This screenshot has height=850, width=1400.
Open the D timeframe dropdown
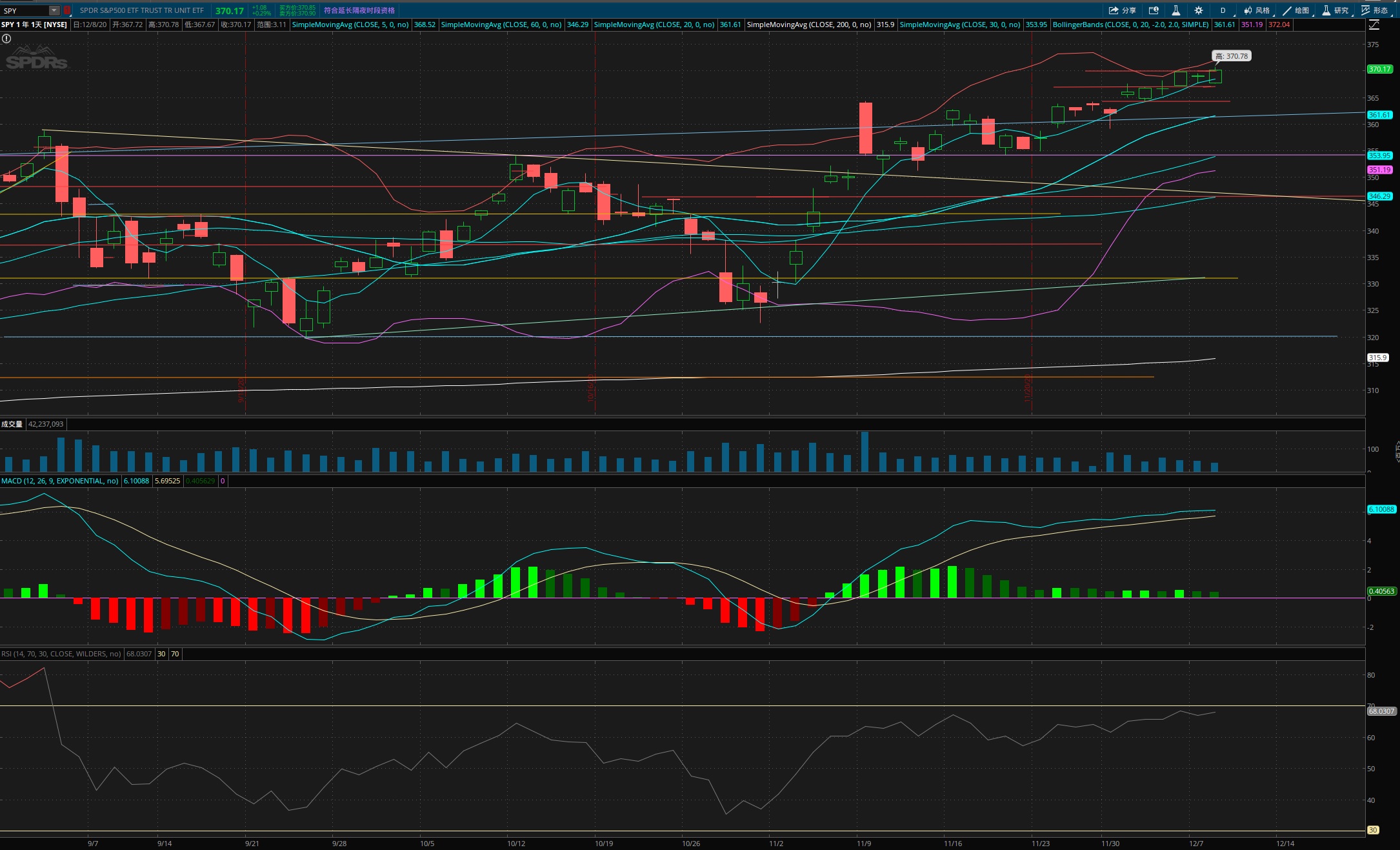1223,10
